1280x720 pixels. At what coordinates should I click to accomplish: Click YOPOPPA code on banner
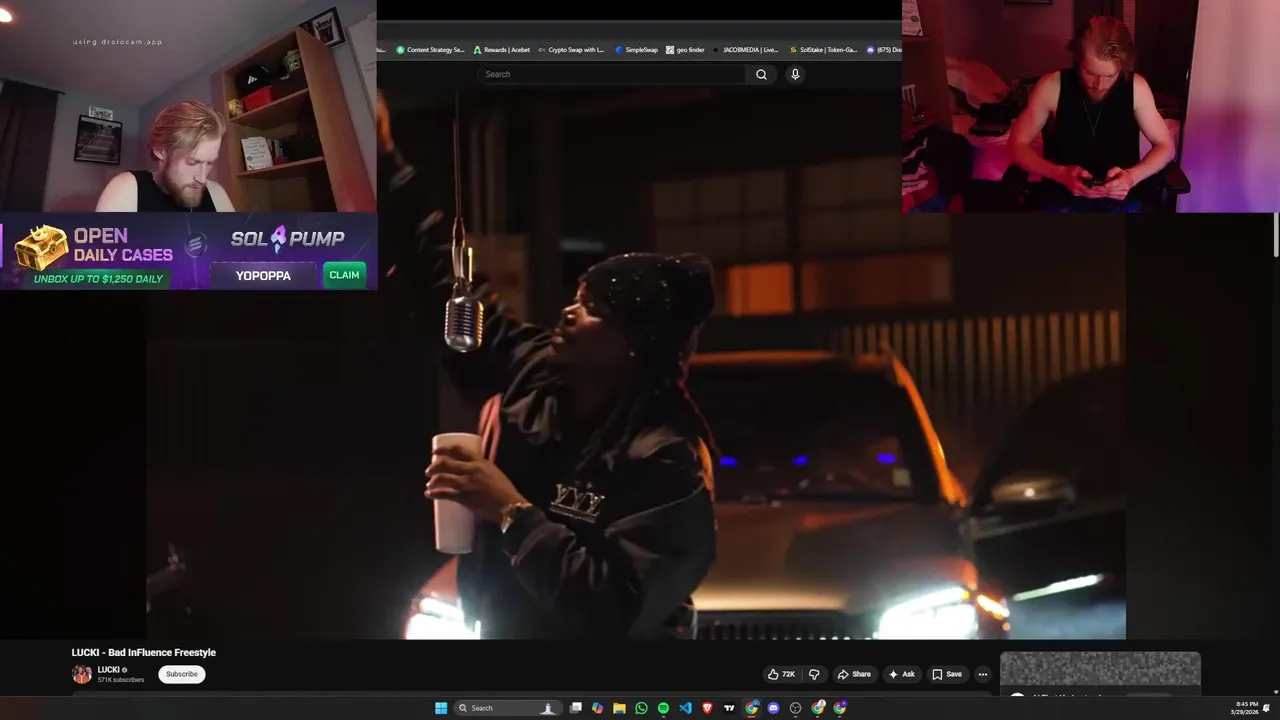point(263,275)
